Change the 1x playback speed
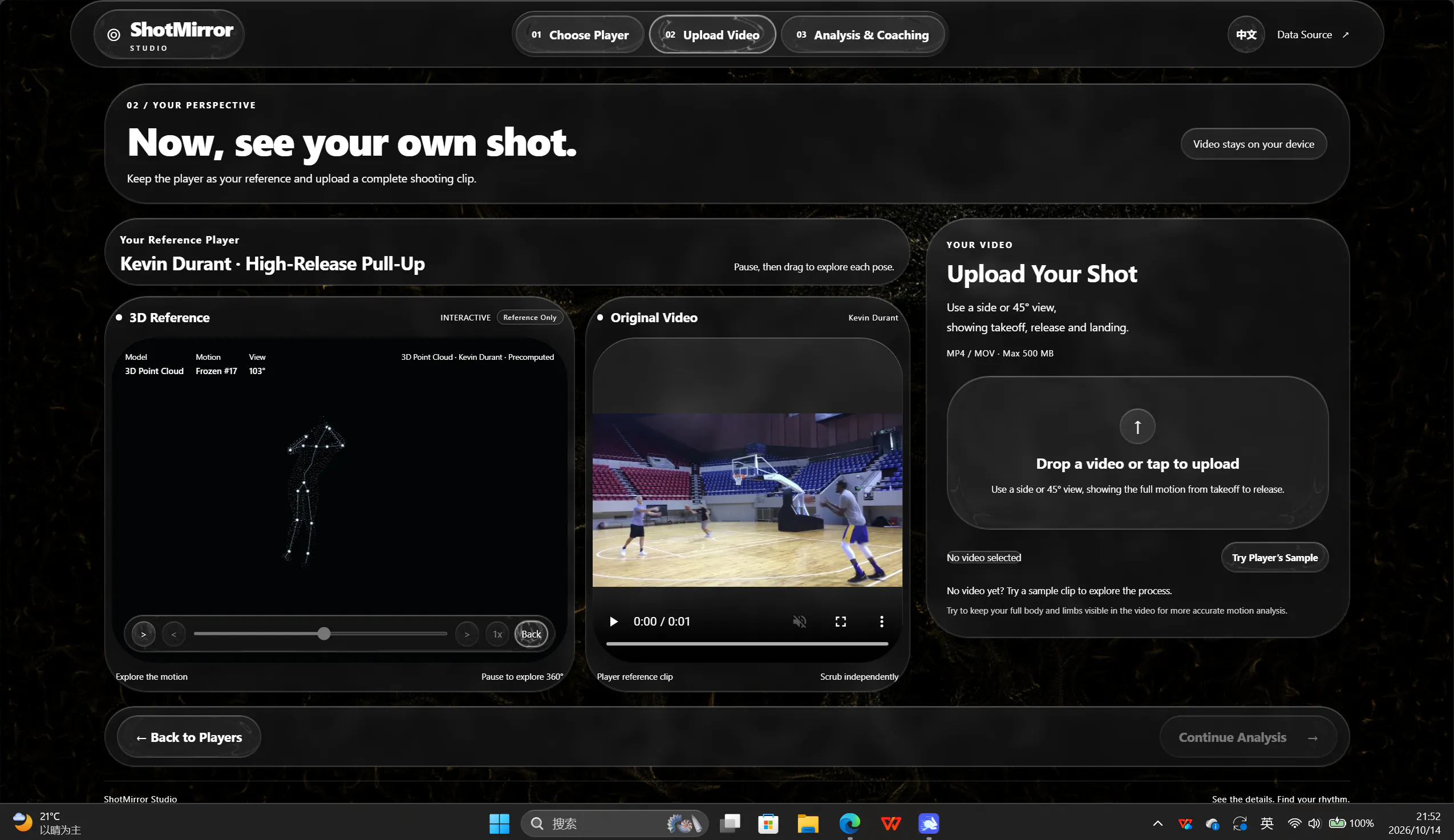 (497, 634)
